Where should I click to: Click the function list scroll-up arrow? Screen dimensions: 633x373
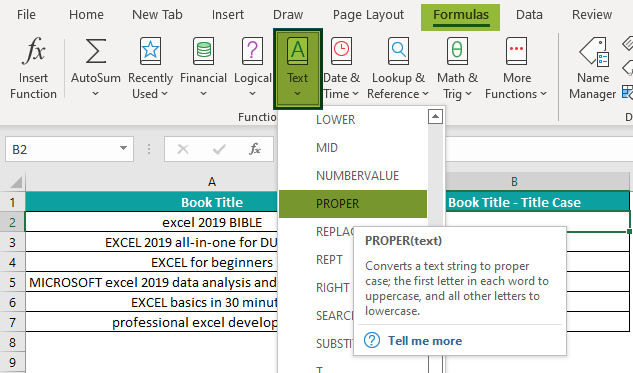click(435, 117)
